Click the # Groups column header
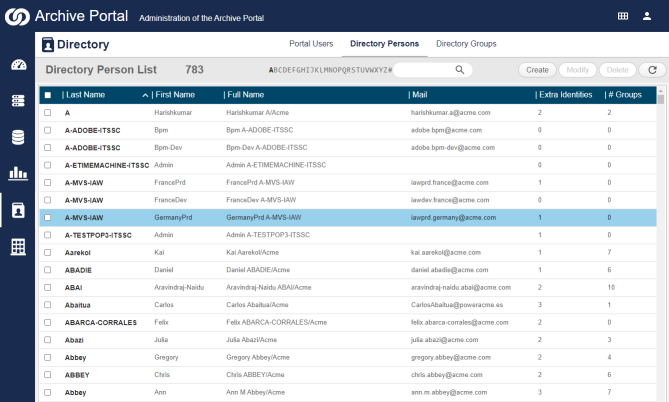669x402 pixels. (x=625, y=95)
